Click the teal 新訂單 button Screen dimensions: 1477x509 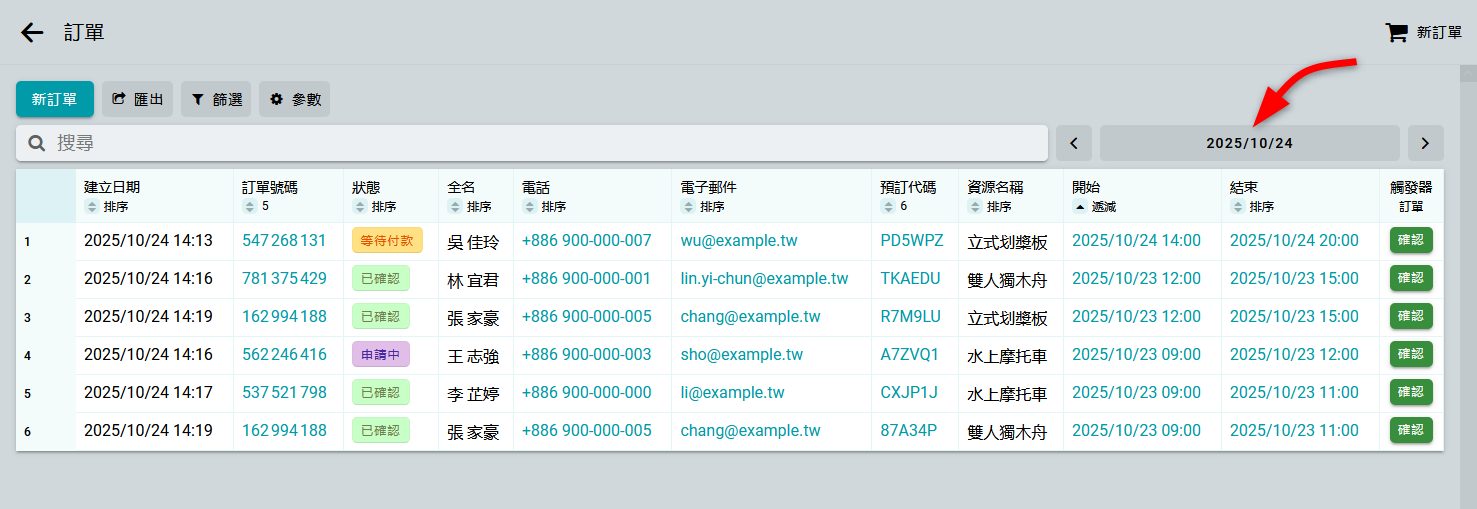click(x=55, y=99)
